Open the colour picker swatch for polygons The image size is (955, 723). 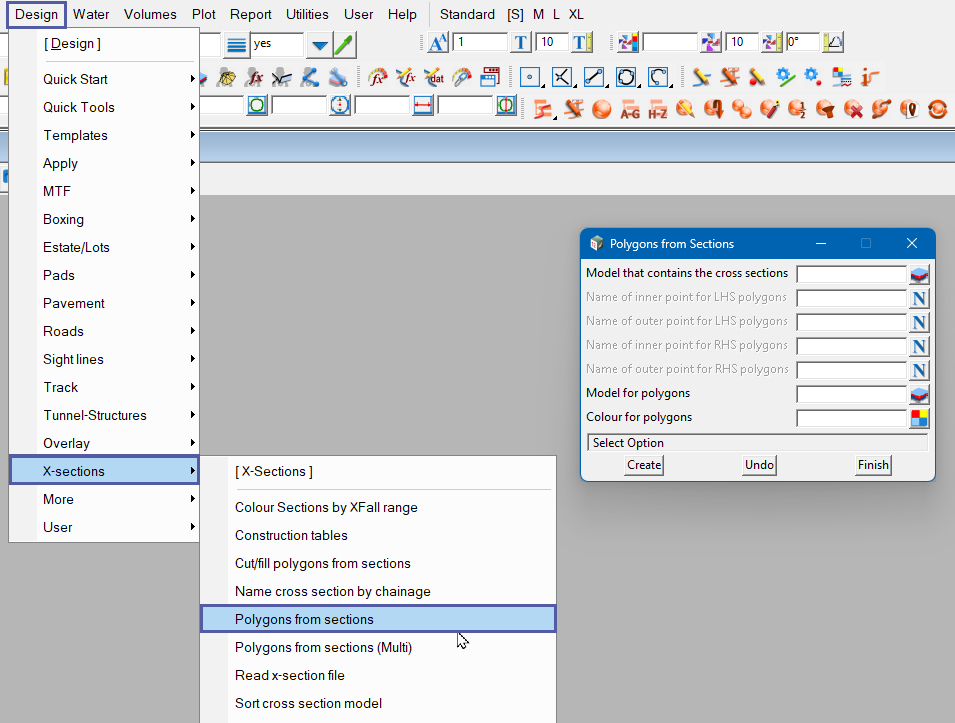tap(919, 418)
